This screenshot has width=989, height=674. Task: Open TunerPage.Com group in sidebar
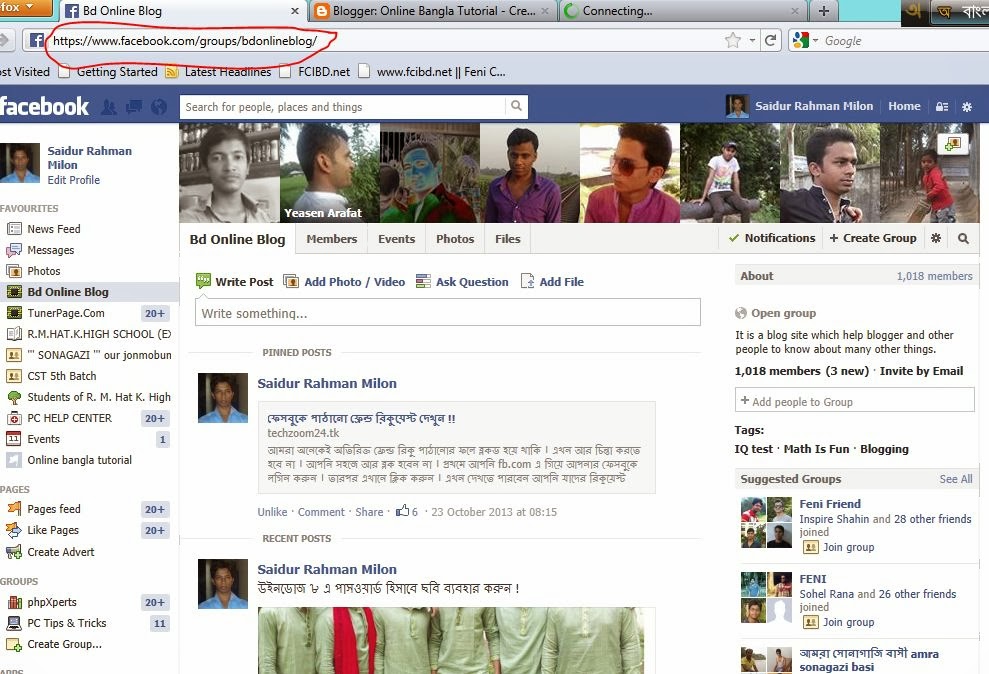66,313
